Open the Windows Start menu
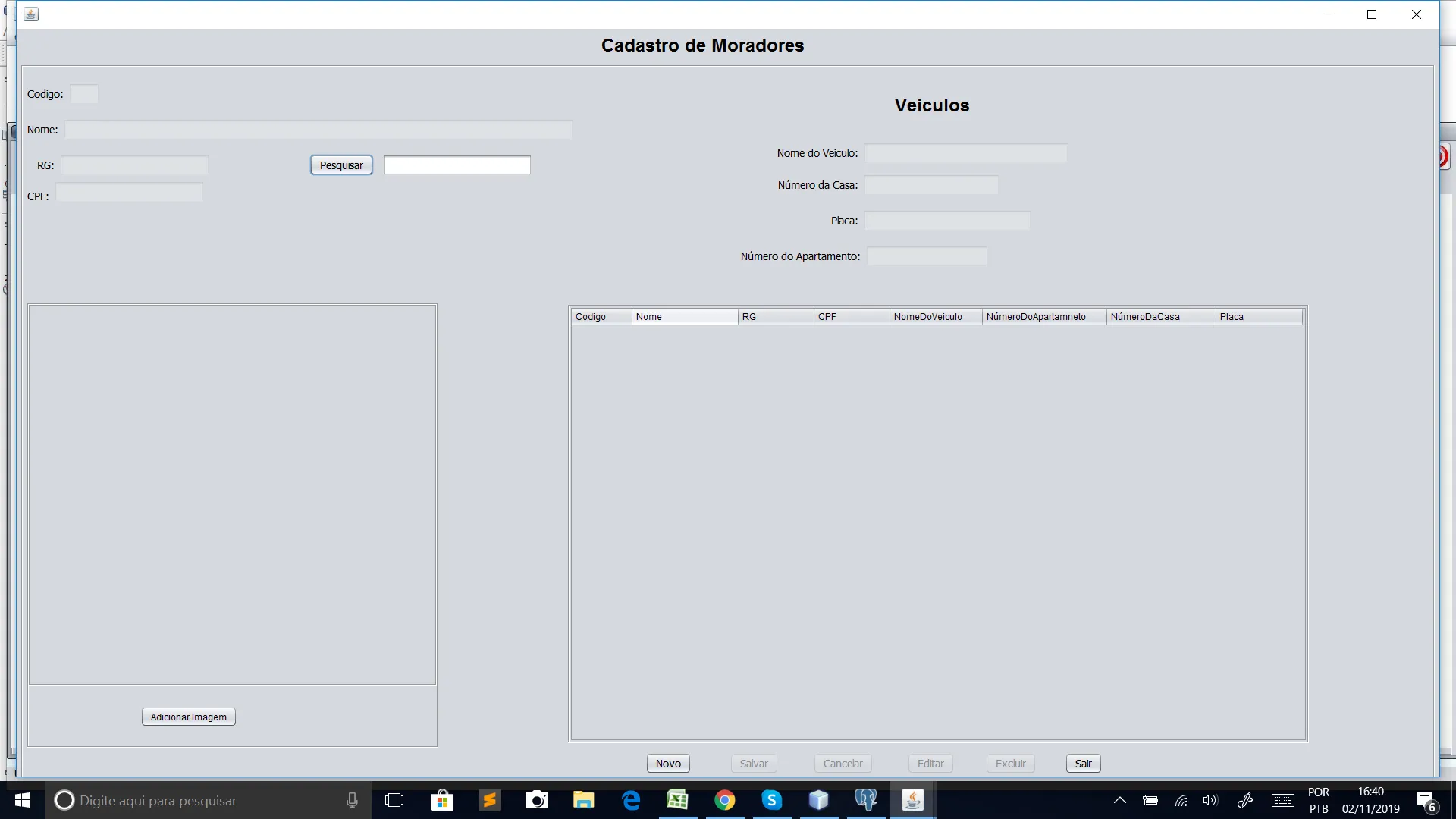This screenshot has height=819, width=1456. pyautogui.click(x=23, y=800)
